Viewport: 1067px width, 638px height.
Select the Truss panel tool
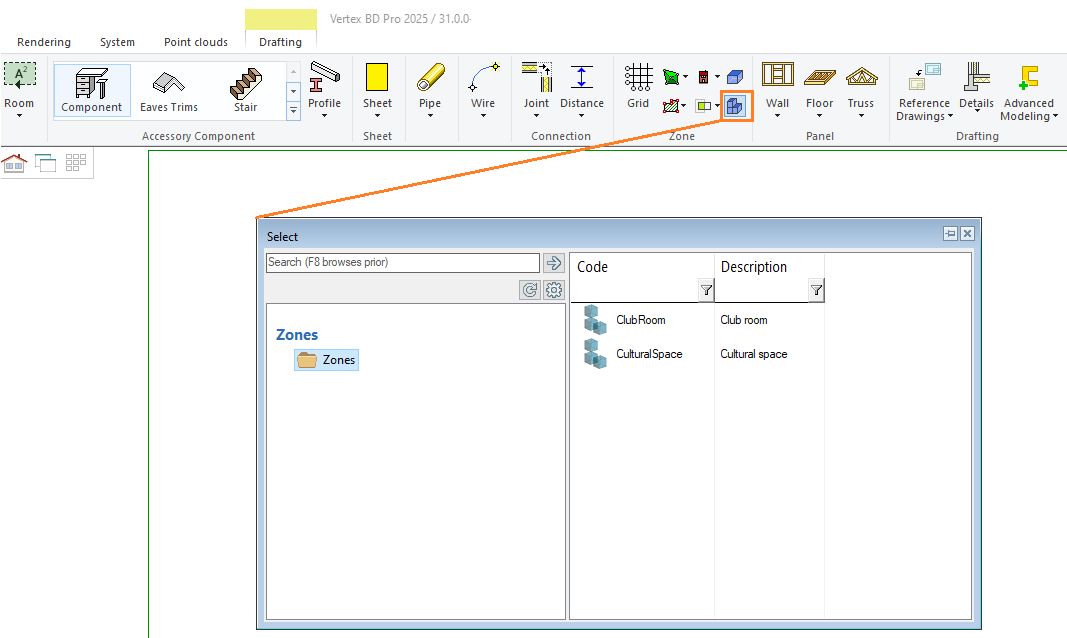click(x=860, y=87)
